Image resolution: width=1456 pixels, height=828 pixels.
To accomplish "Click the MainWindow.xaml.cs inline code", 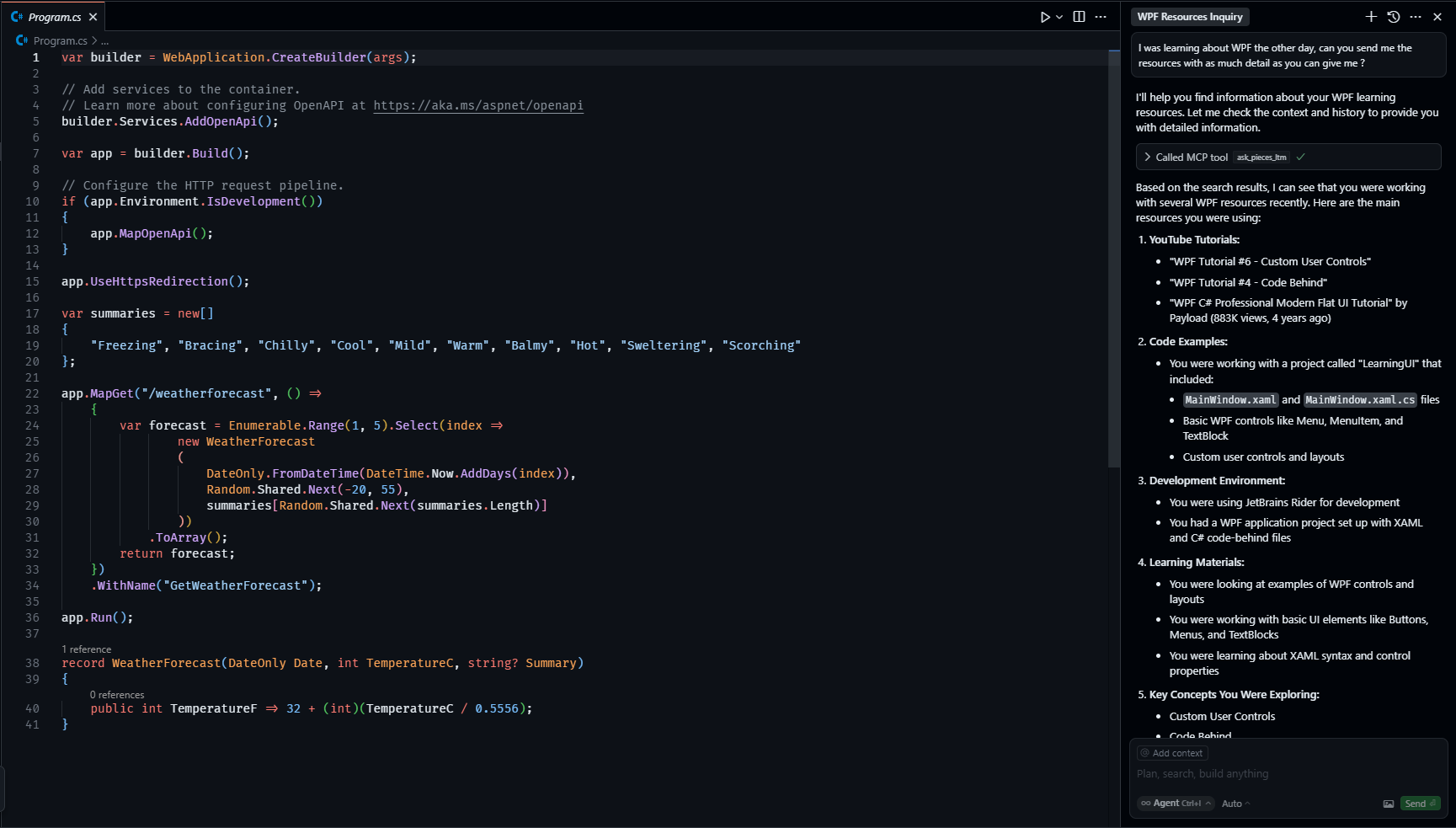I will pos(1360,400).
